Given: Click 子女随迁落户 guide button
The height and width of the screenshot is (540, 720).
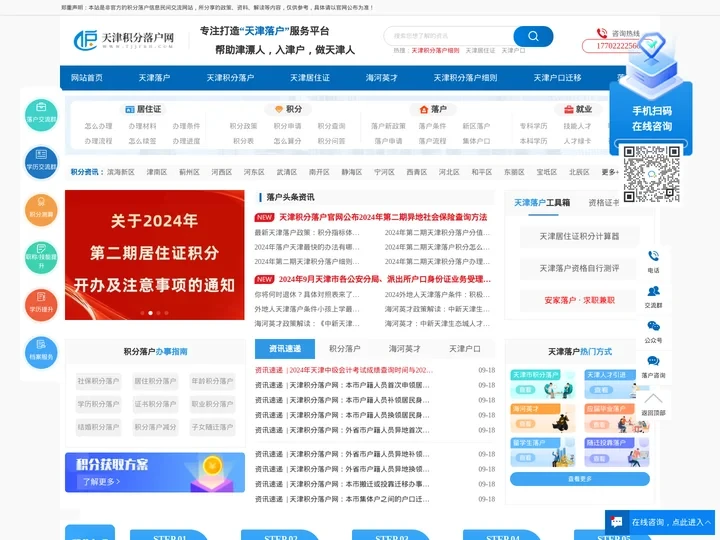Looking at the screenshot, I should [212, 427].
